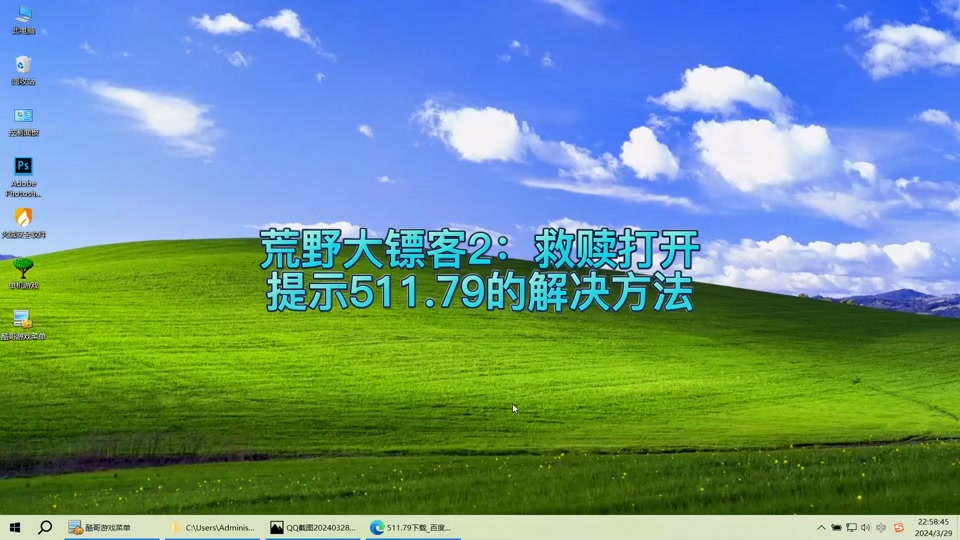
Task: Select the 单机游戏 tree icon on desktop
Action: [23, 273]
